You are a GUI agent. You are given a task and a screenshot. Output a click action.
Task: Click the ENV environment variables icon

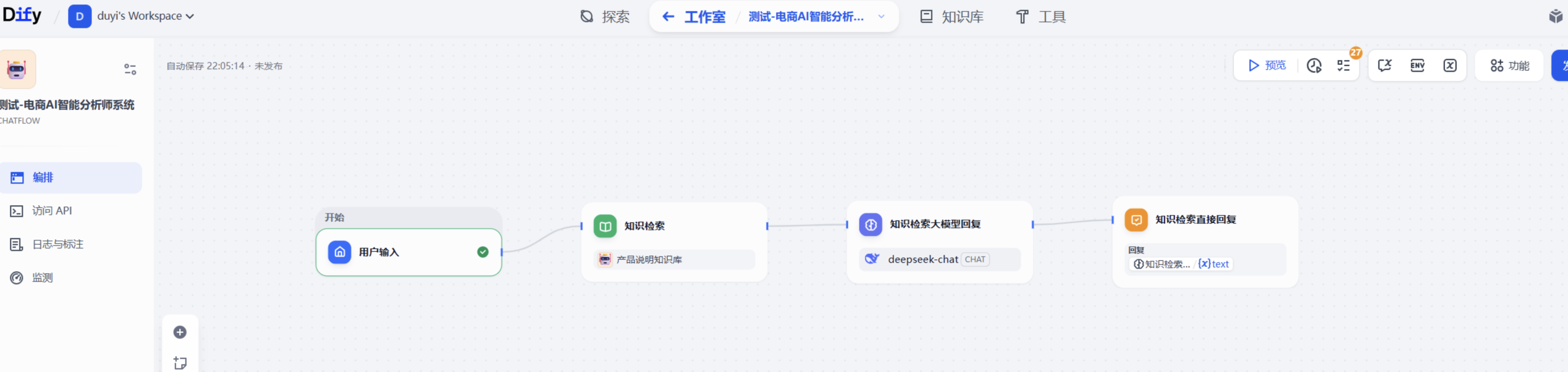click(1417, 66)
